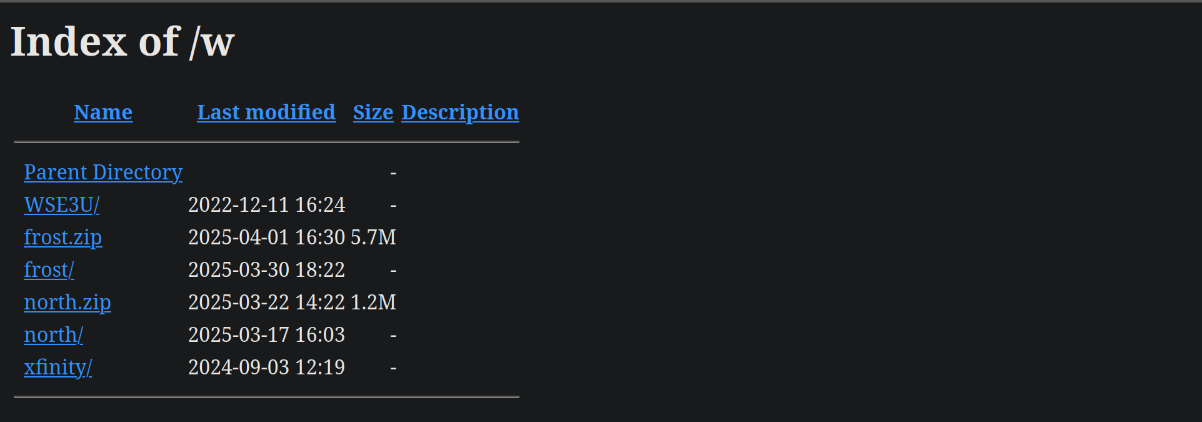Image resolution: width=1202 pixels, height=422 pixels.
Task: Download the frost.zip archive
Action: click(x=63, y=238)
